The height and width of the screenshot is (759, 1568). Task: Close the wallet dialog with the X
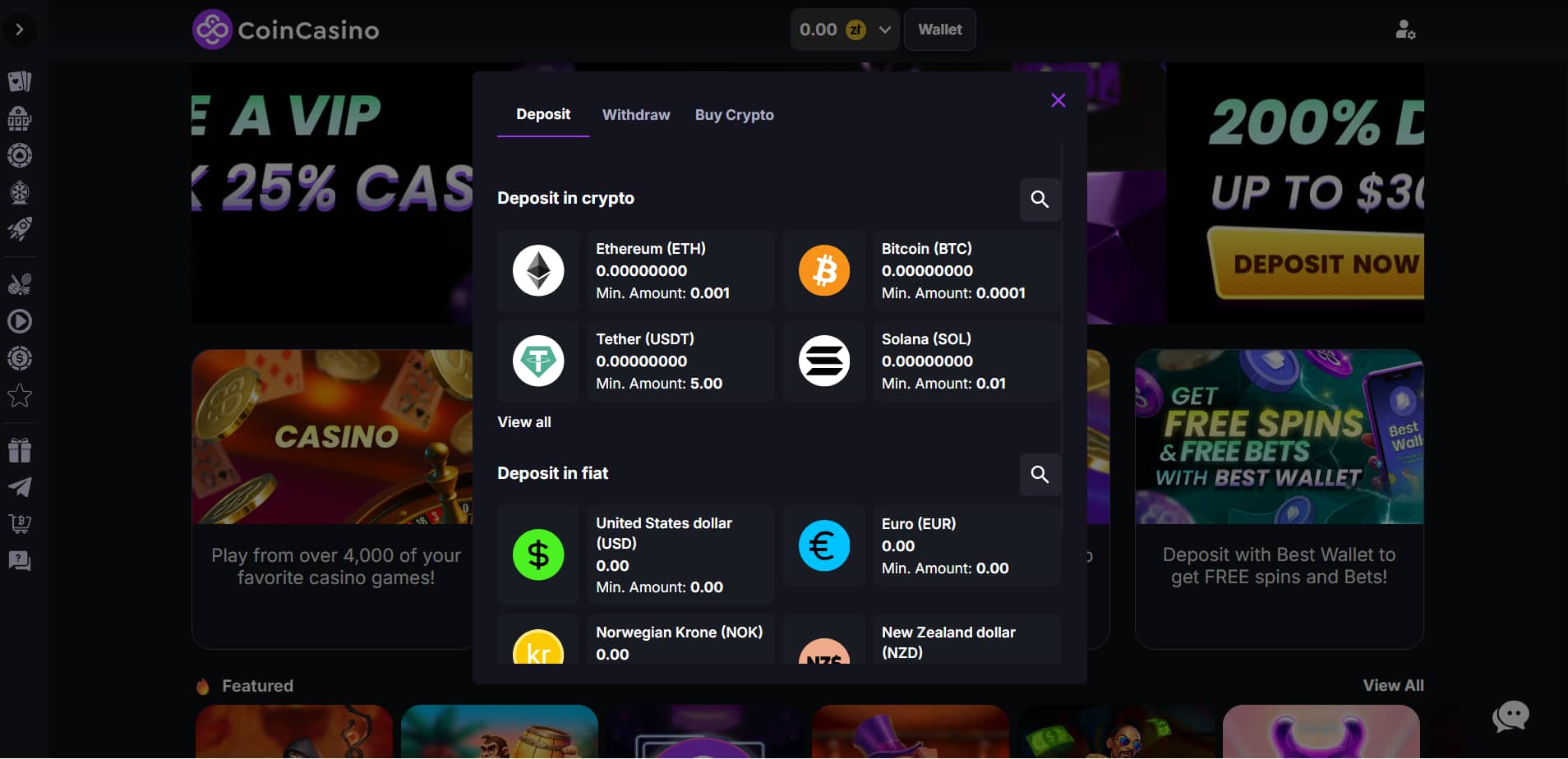coord(1058,100)
